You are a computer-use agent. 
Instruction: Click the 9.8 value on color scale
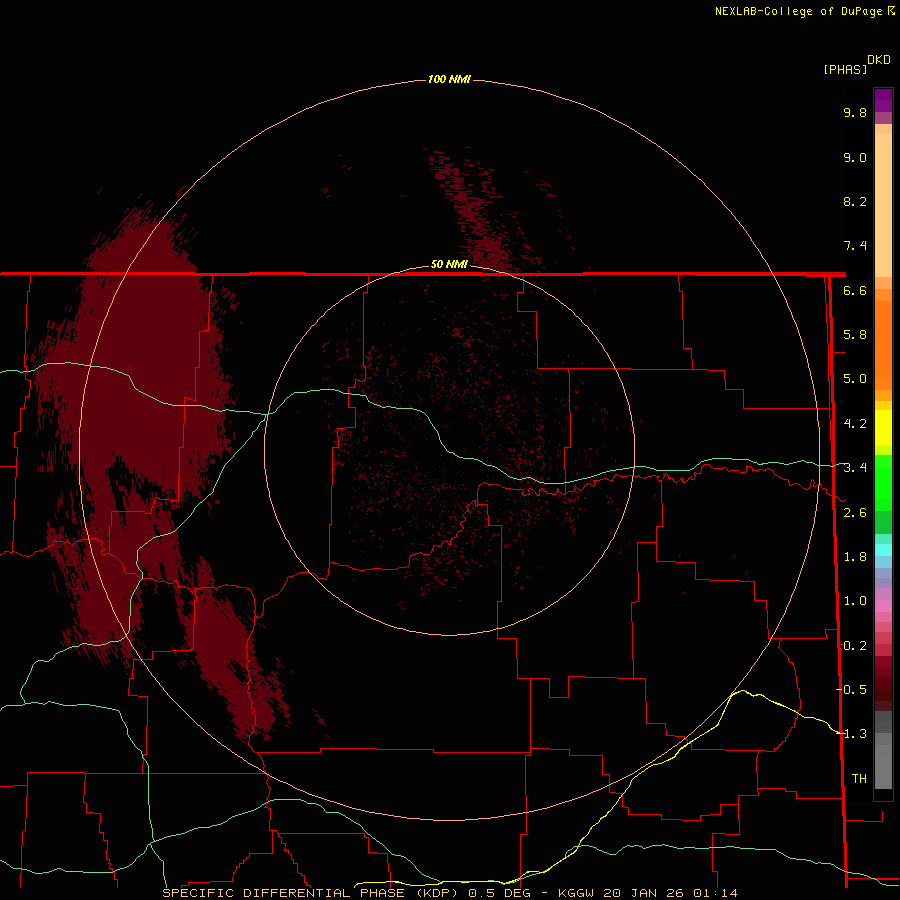click(855, 112)
